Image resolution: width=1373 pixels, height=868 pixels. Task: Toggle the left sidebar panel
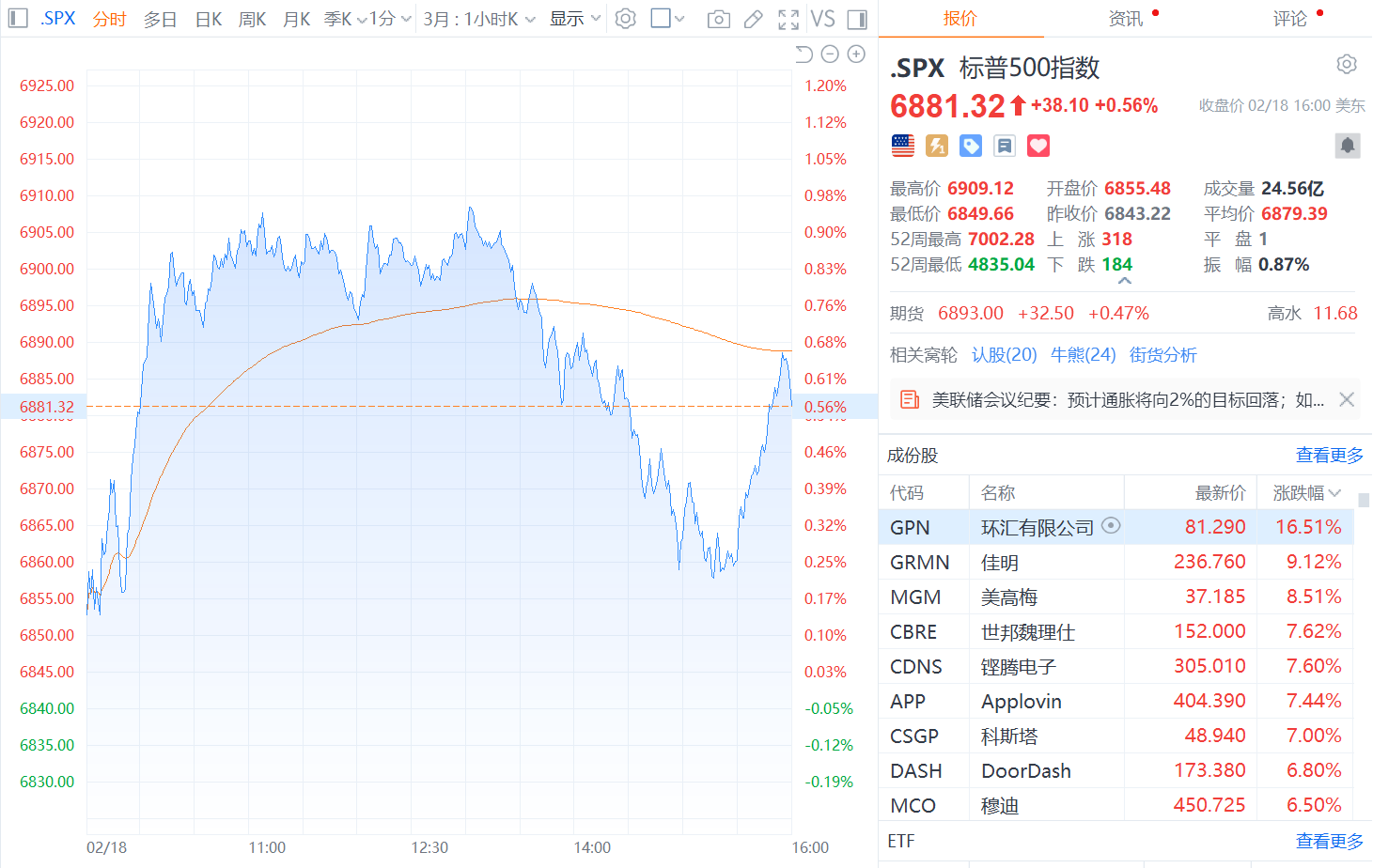pyautogui.click(x=17, y=19)
